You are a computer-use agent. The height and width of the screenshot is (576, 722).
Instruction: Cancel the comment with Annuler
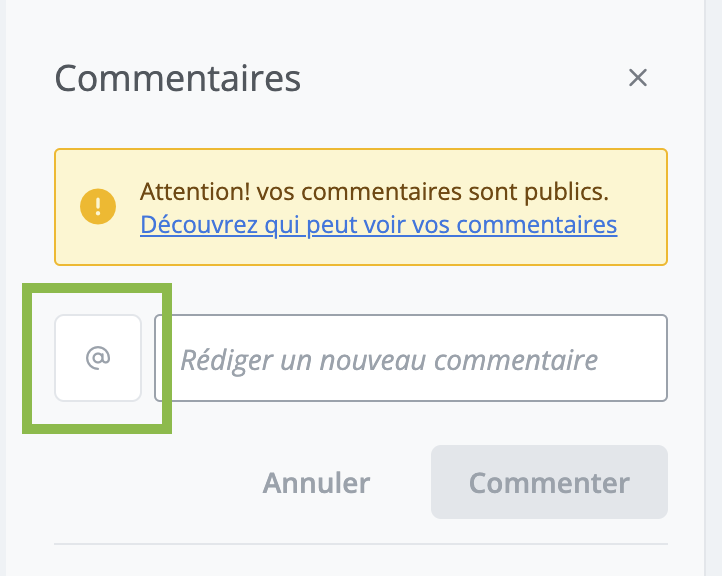click(316, 483)
